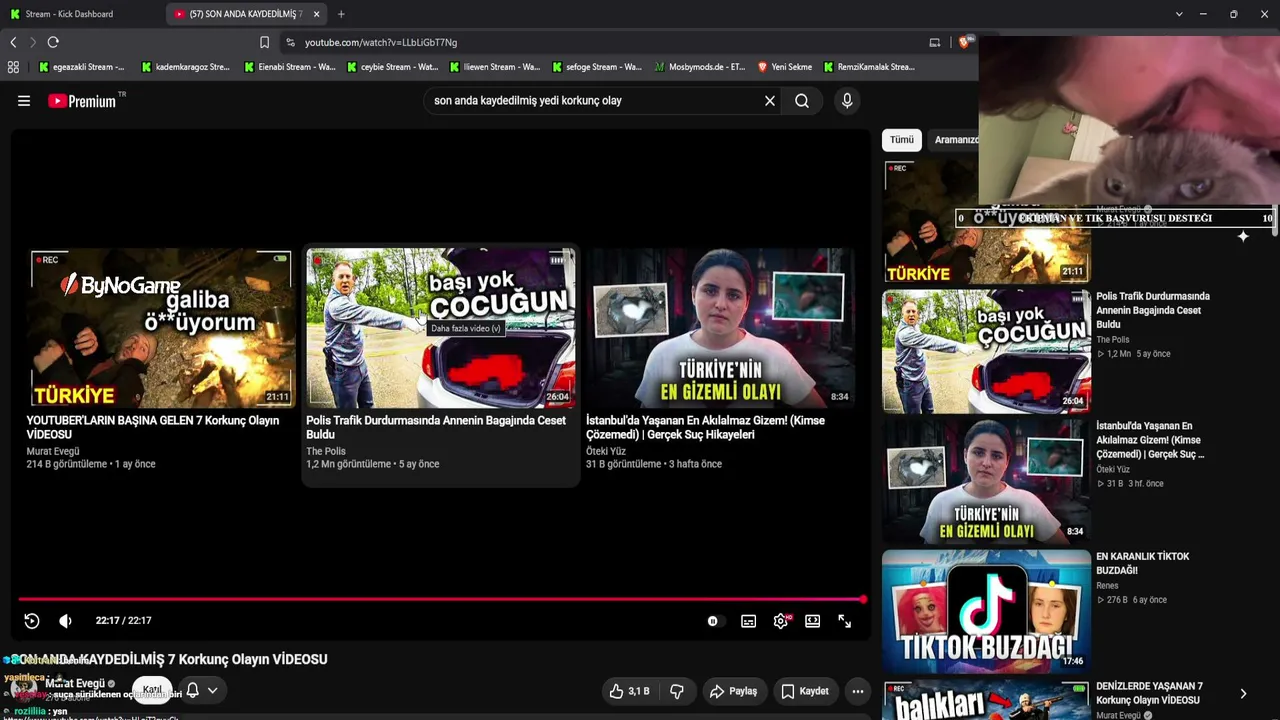
Task: Open sidebar 8:34 'EN GİZEMLİ OLAYI' thumbnail
Action: pyautogui.click(x=986, y=481)
